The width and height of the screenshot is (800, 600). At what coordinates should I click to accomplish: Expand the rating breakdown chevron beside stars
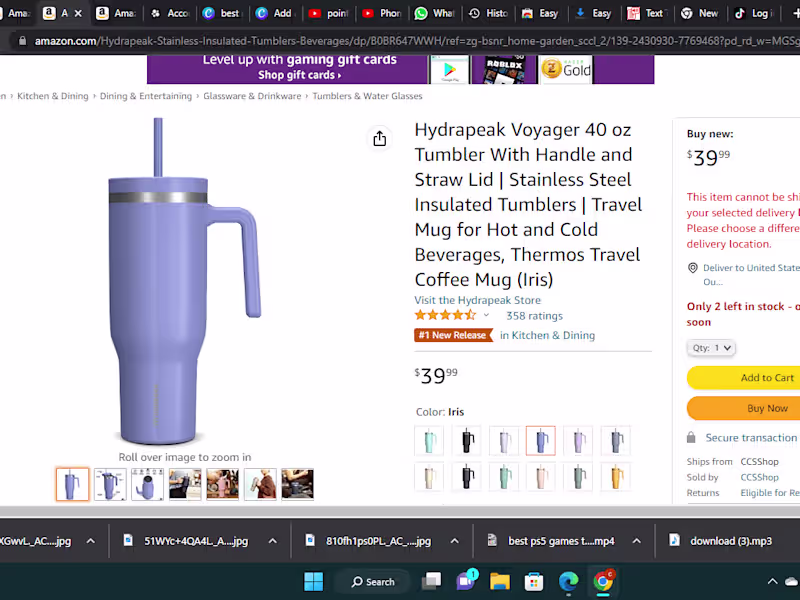pyautogui.click(x=486, y=315)
